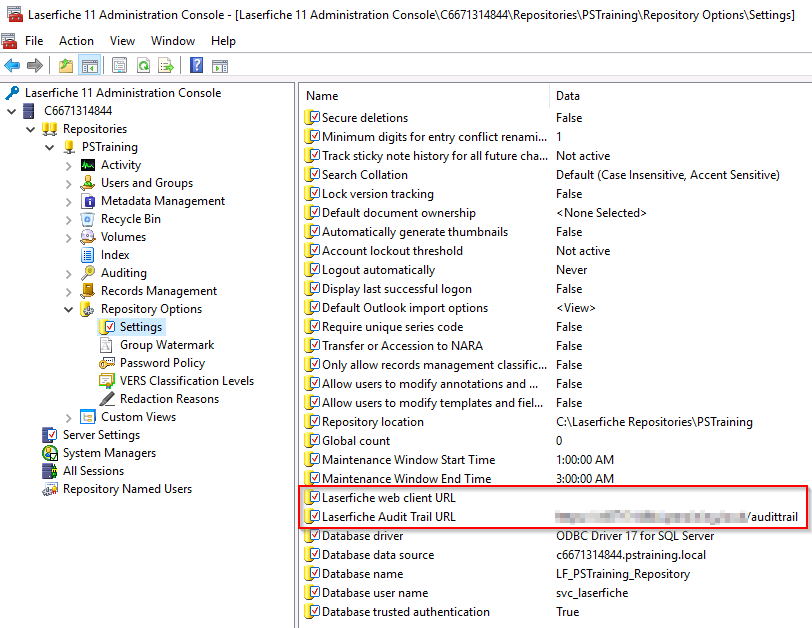Expand the Custom Views node

(x=68, y=418)
